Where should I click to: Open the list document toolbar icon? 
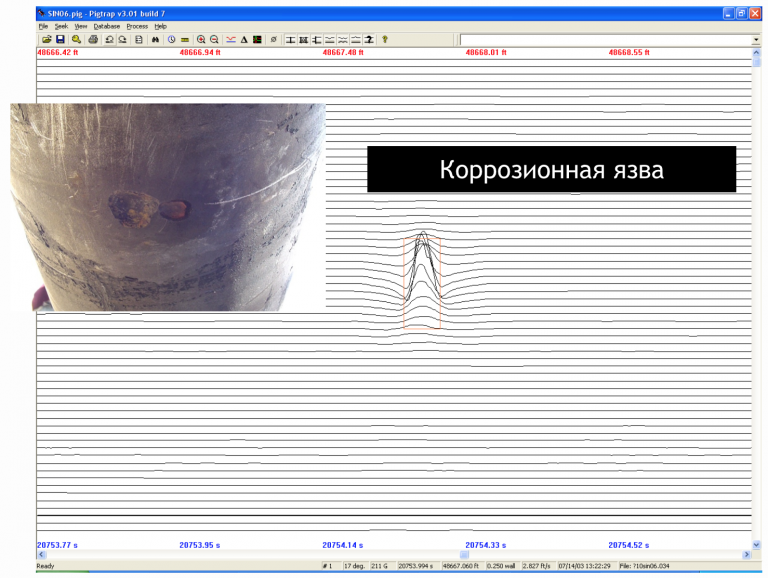139,40
